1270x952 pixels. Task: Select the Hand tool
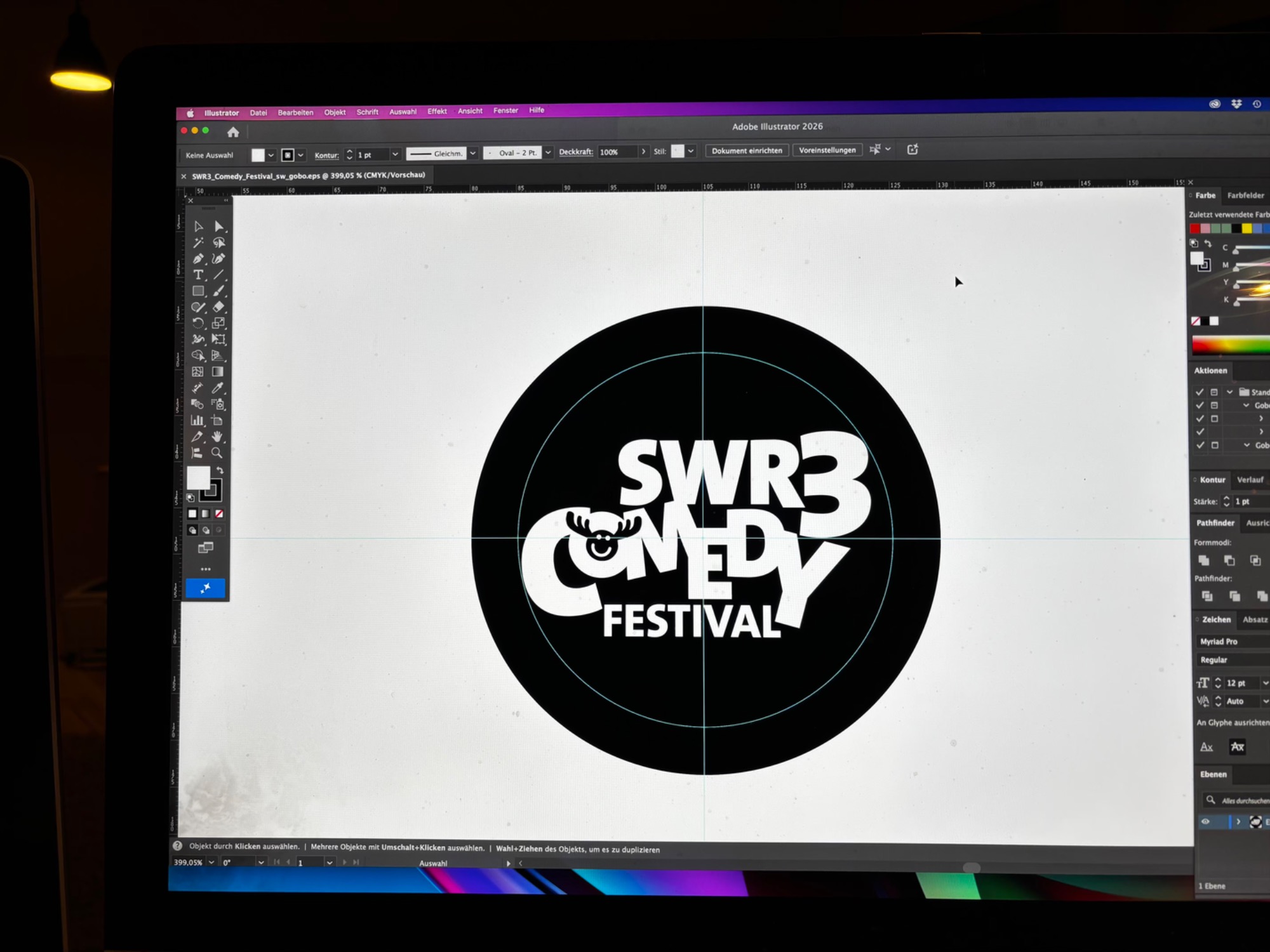point(218,437)
